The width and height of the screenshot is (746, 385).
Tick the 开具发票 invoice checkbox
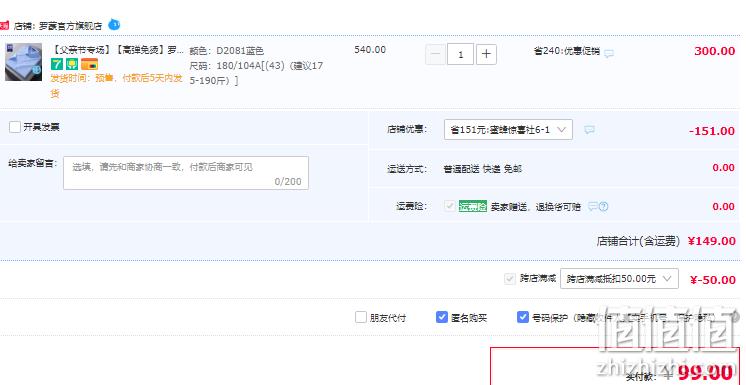[15, 127]
